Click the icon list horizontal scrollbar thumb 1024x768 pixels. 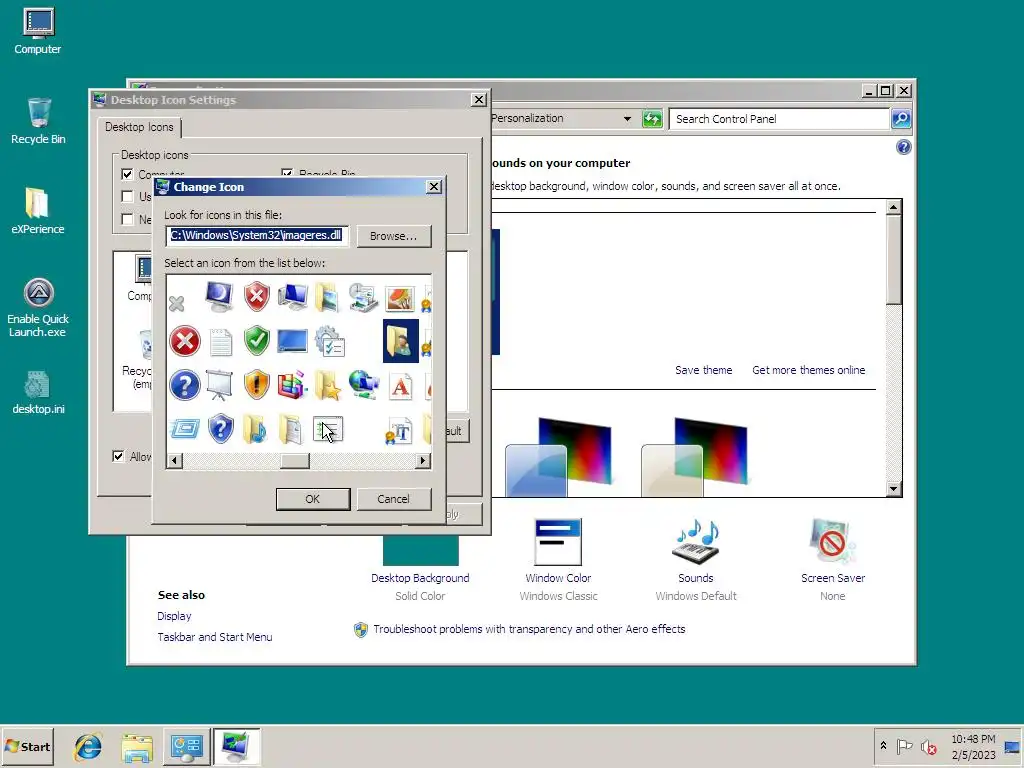point(295,461)
